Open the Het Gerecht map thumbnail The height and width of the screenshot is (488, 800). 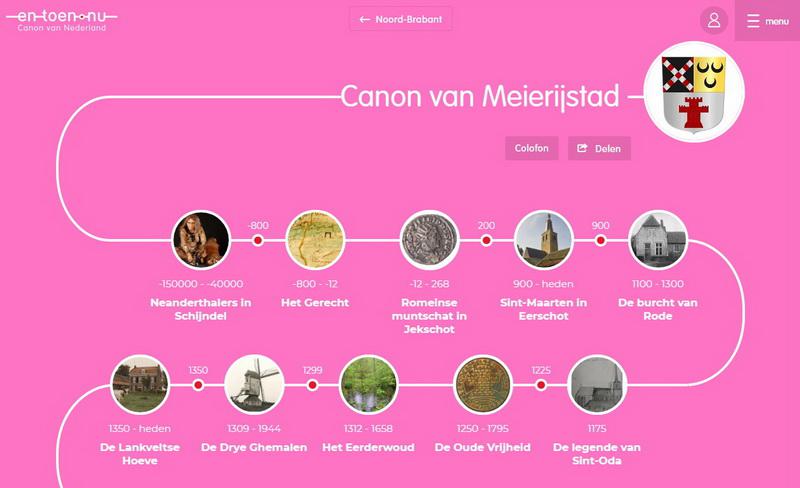click(x=315, y=241)
